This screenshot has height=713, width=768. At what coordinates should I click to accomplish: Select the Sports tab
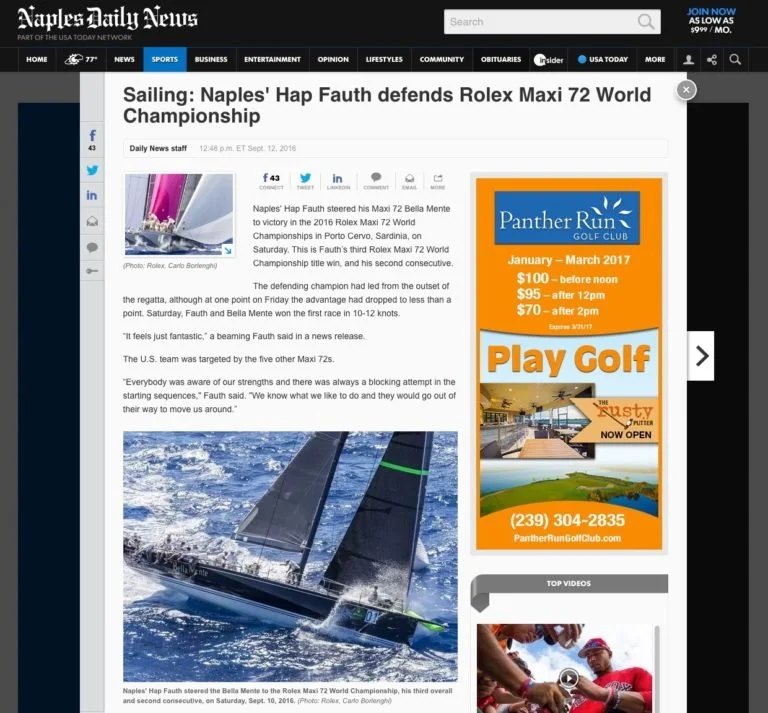pyautogui.click(x=165, y=59)
